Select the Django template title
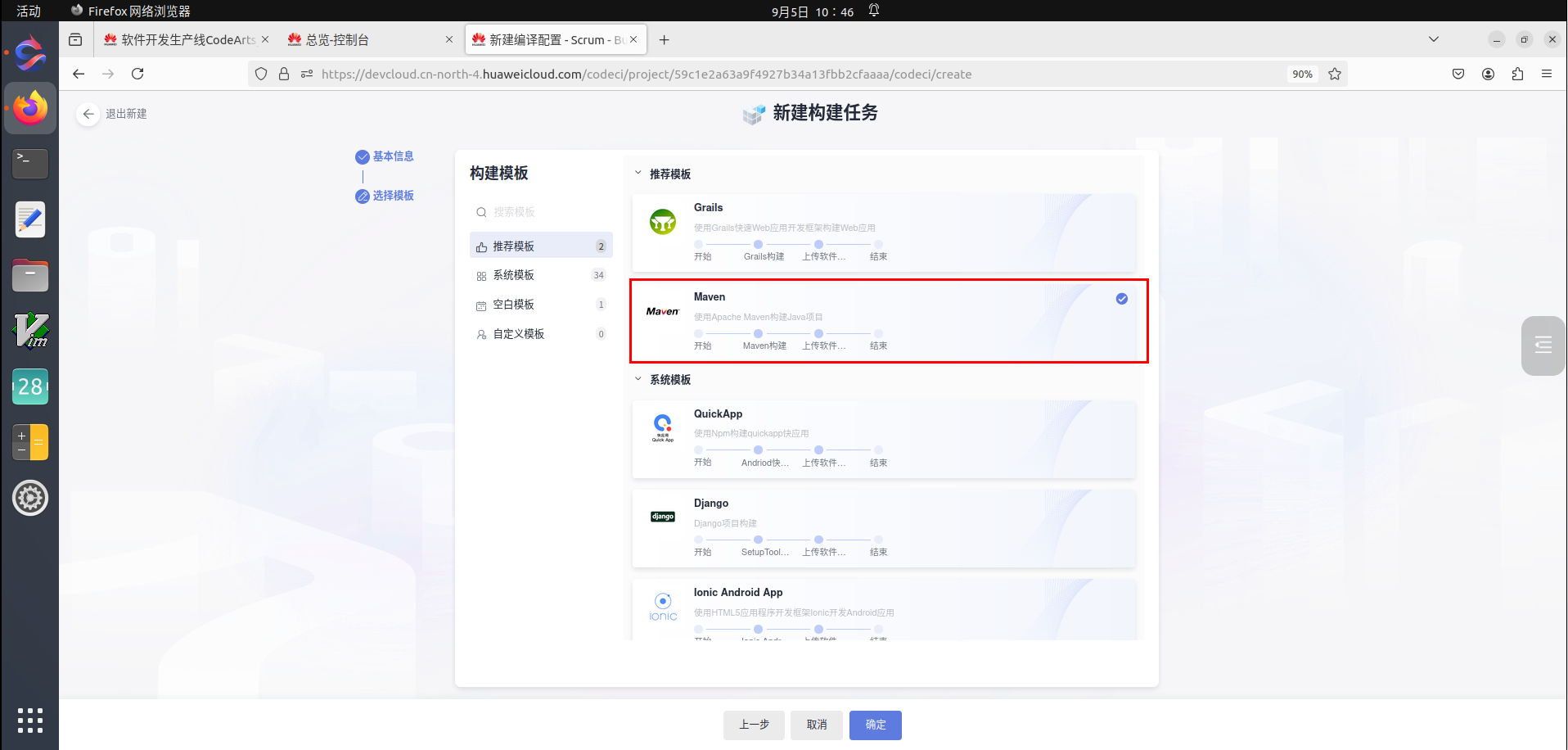 coord(711,504)
